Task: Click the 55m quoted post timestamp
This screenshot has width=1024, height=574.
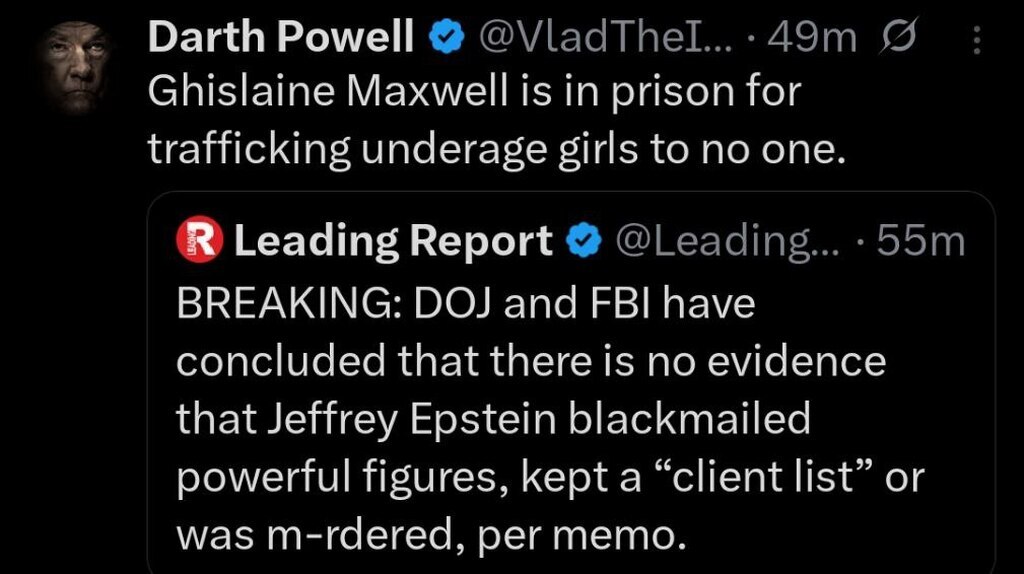Action: [916, 241]
